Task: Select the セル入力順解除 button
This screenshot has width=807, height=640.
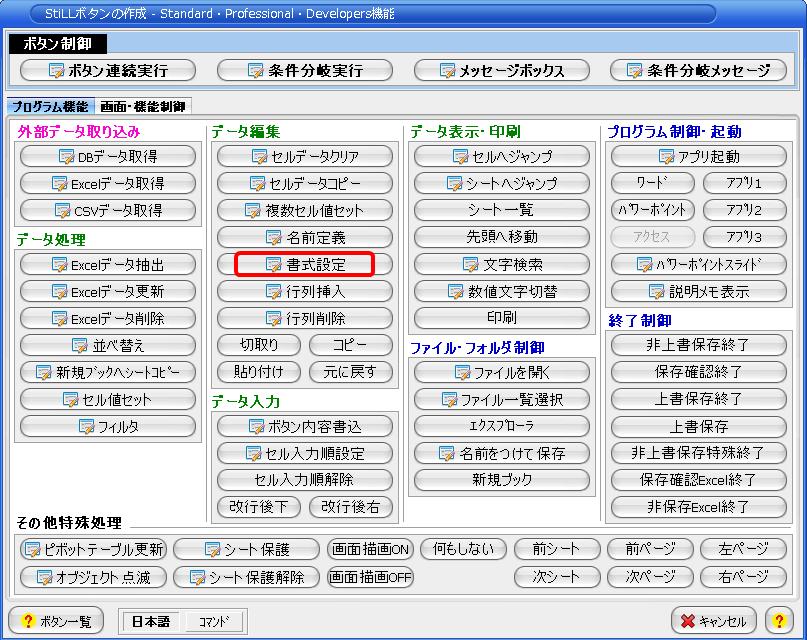Action: click(305, 480)
